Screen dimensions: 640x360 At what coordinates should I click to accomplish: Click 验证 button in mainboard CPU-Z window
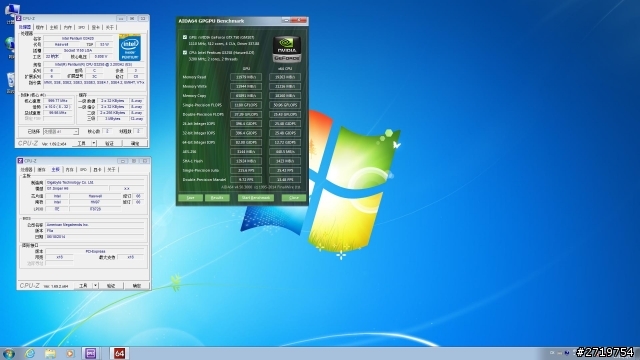click(x=111, y=286)
